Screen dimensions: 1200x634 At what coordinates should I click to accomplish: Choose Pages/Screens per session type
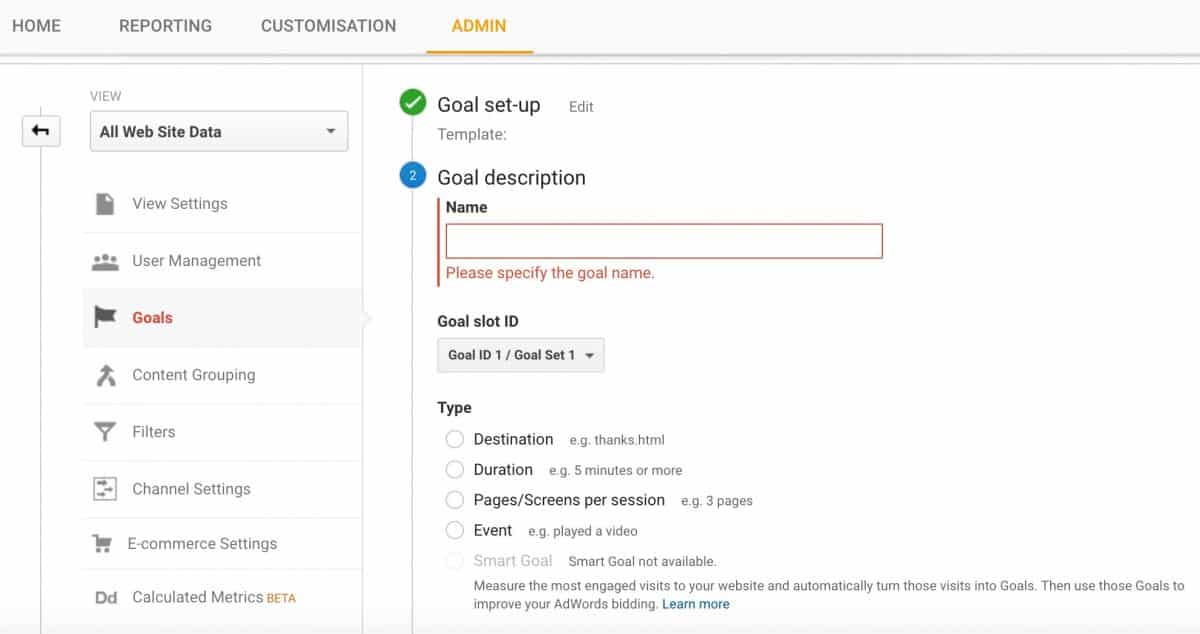(455, 500)
